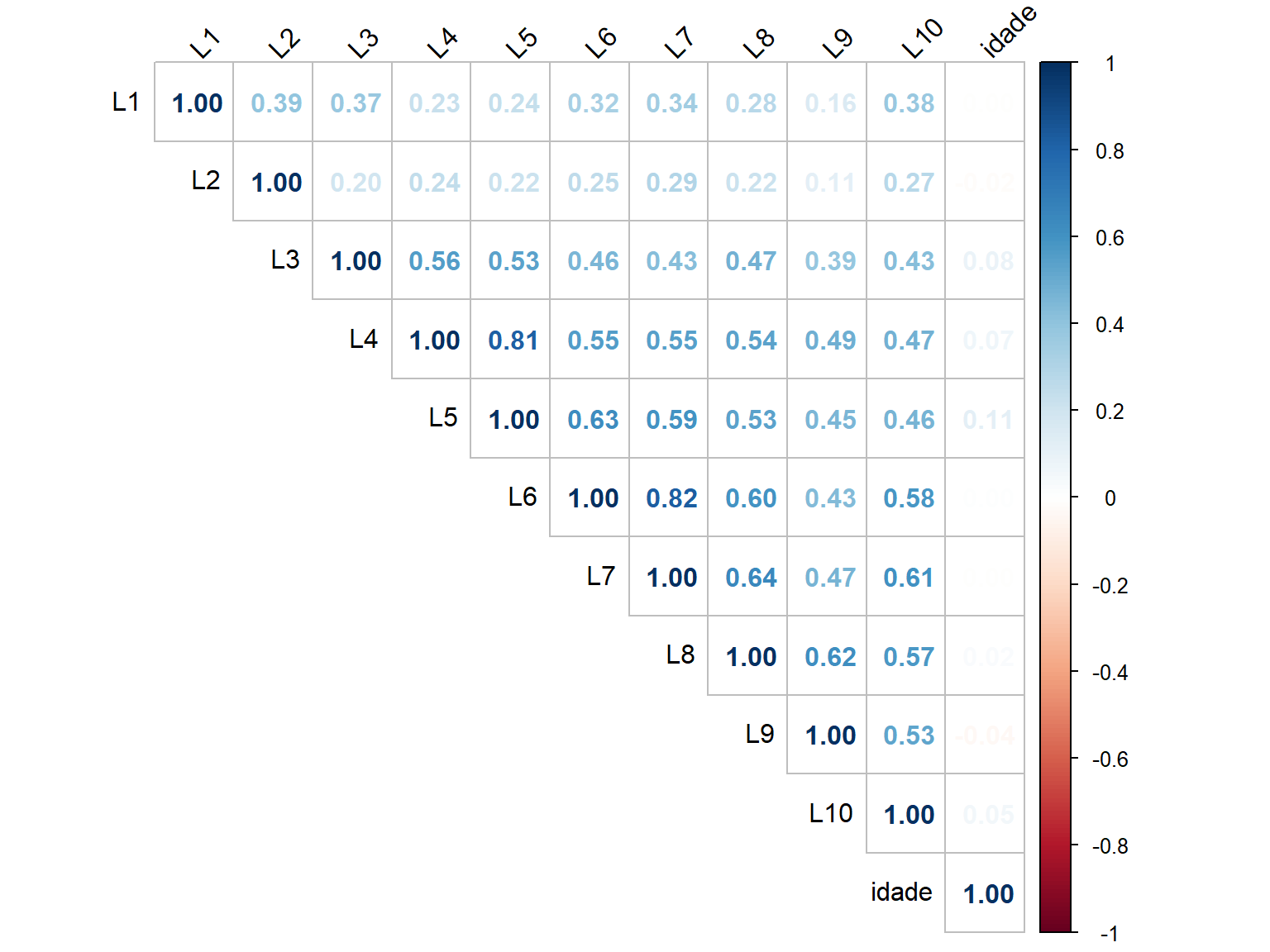
Task: Click the 0.81 cell between L4 and L5
Action: (x=513, y=340)
